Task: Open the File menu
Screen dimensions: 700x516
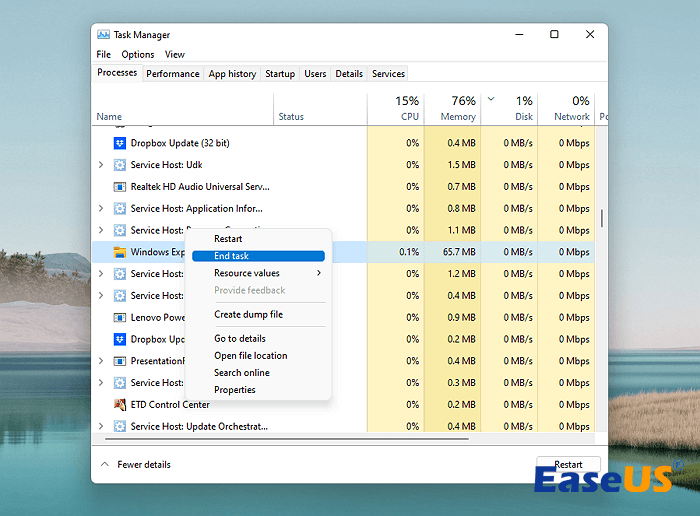Action: click(x=104, y=54)
